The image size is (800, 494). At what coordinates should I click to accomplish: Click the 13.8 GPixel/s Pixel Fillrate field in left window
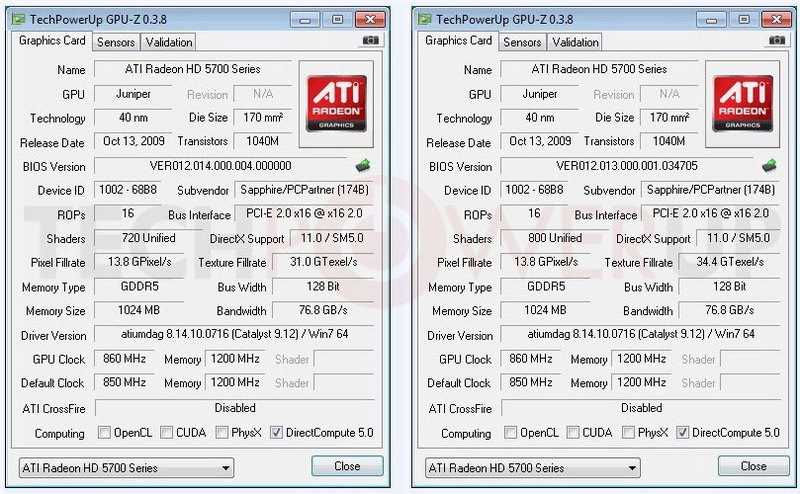(x=139, y=262)
